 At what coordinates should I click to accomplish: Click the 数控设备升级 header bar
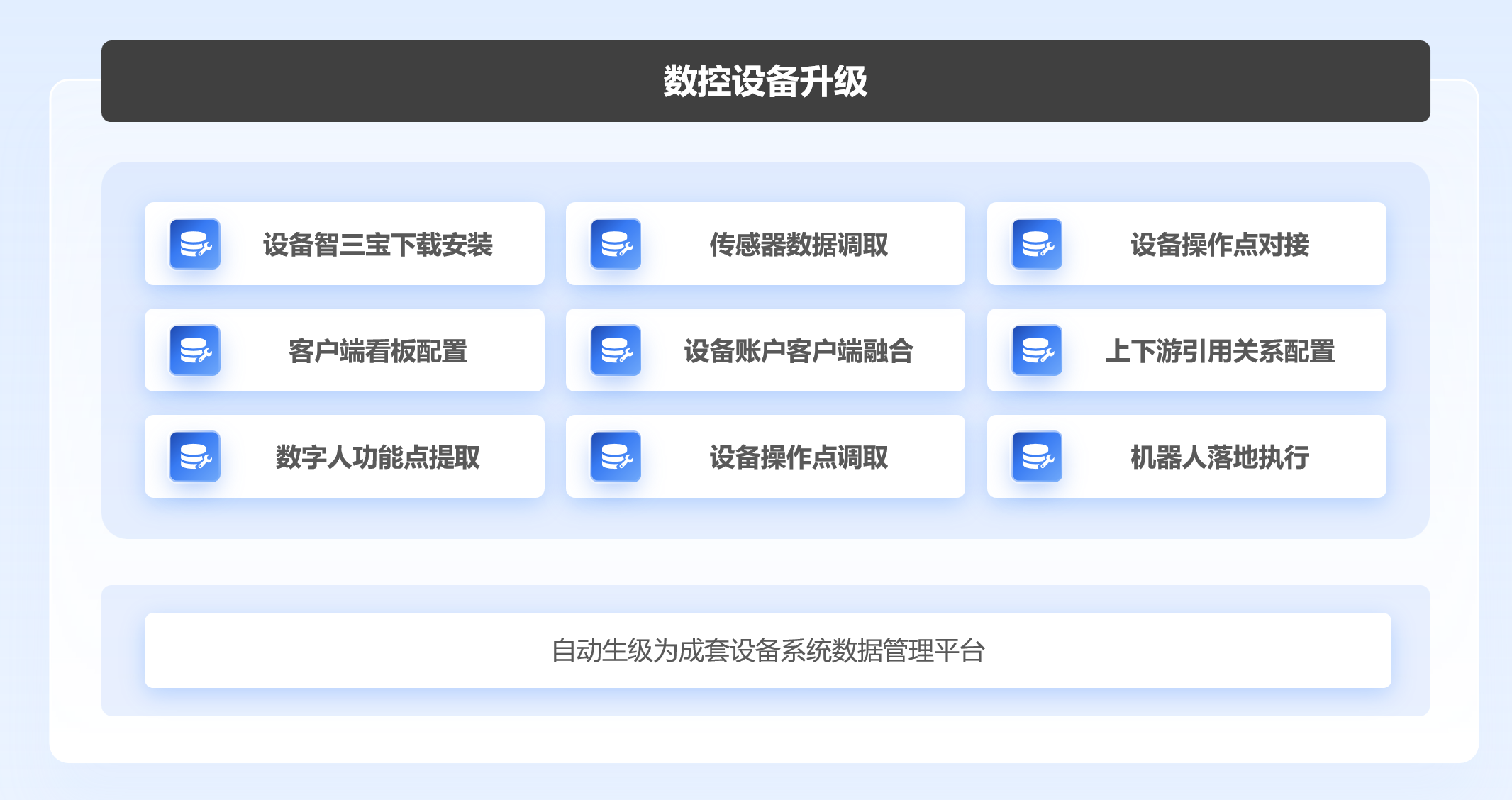click(x=765, y=82)
